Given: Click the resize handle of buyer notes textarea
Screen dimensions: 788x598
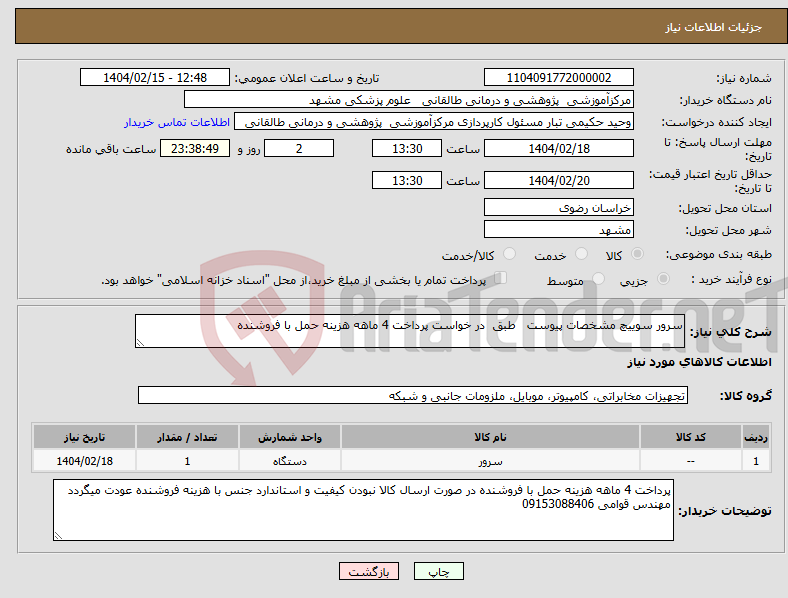Looking at the screenshot, I should coord(58,536).
